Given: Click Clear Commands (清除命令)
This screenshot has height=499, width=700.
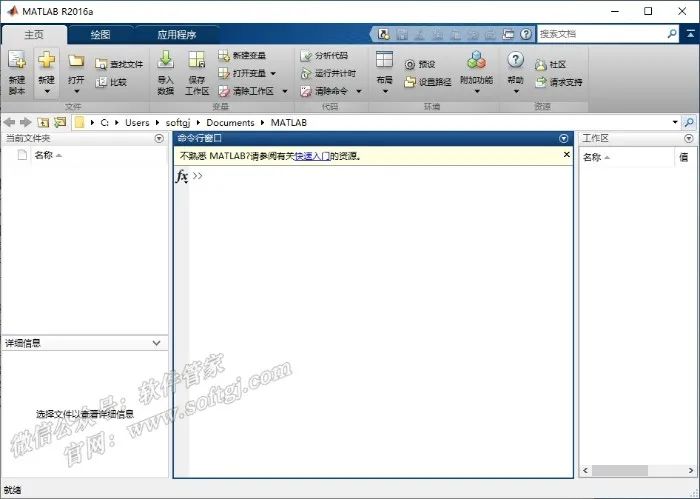Looking at the screenshot, I should click(324, 91).
